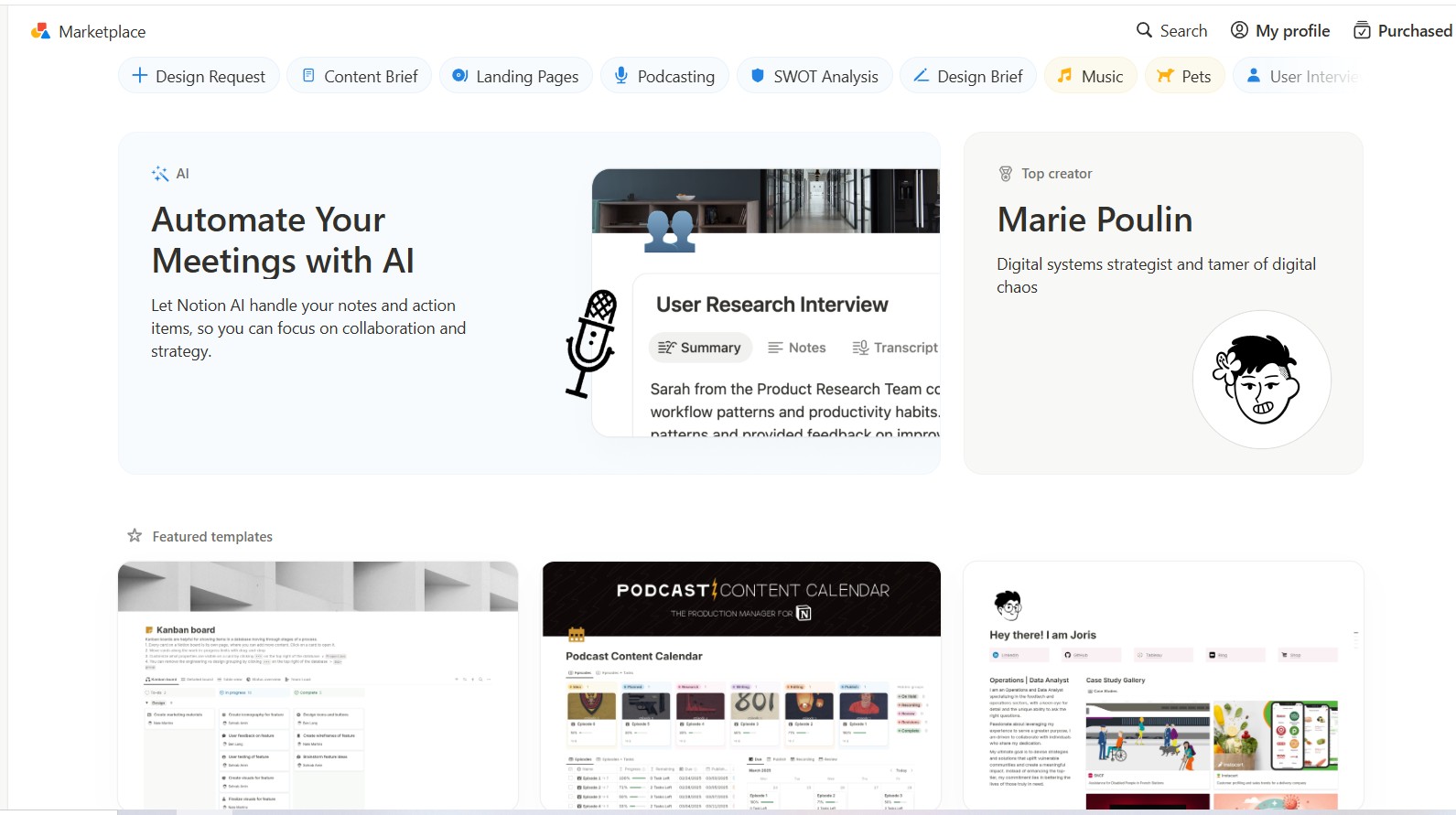Image resolution: width=1456 pixels, height=815 pixels.
Task: Switch to the Notes tab
Action: coord(797,348)
